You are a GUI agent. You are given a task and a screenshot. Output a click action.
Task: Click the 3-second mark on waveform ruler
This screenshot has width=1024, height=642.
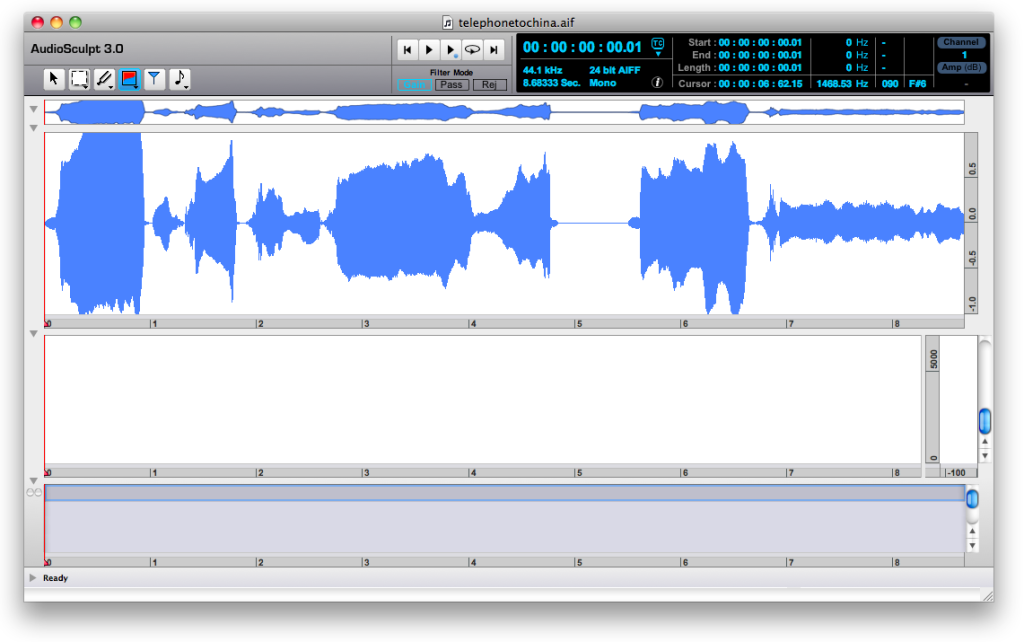[366, 323]
